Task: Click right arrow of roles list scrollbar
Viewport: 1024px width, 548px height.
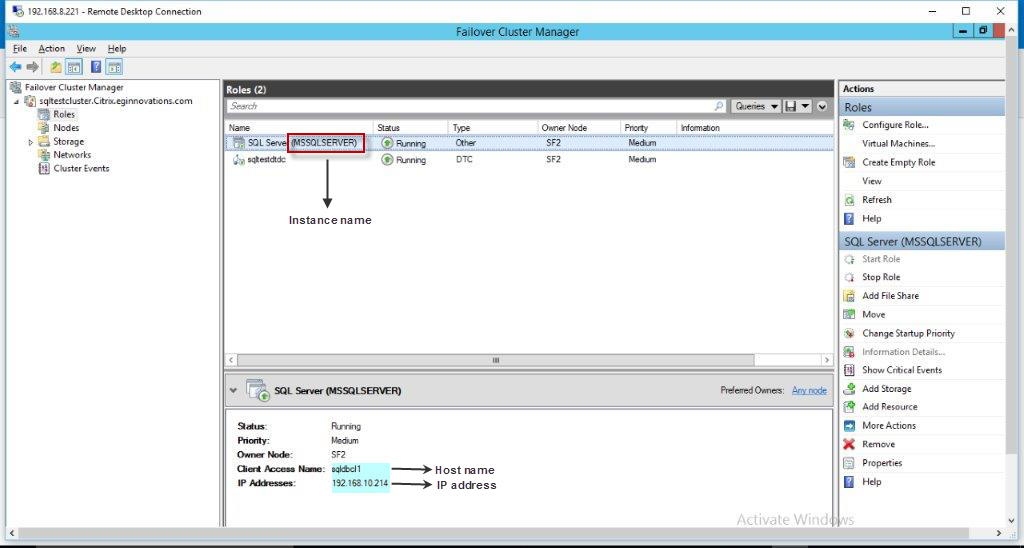Action: pyautogui.click(x=827, y=360)
